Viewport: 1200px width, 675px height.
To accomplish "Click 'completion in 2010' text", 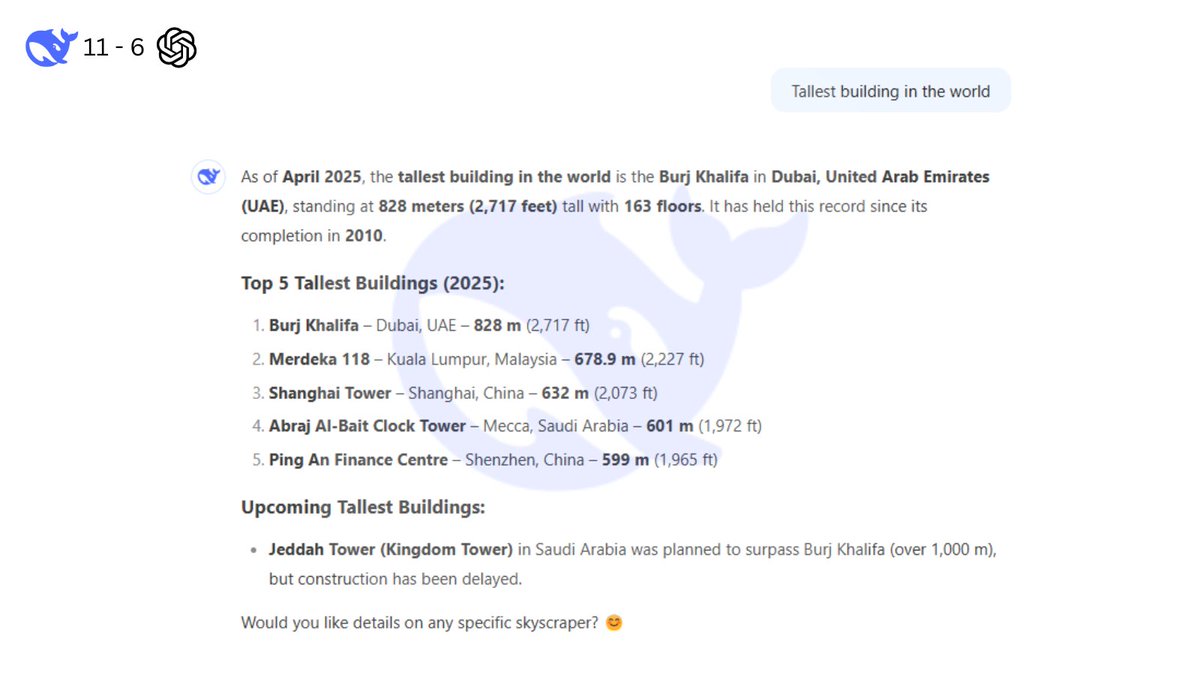I will click(312, 236).
